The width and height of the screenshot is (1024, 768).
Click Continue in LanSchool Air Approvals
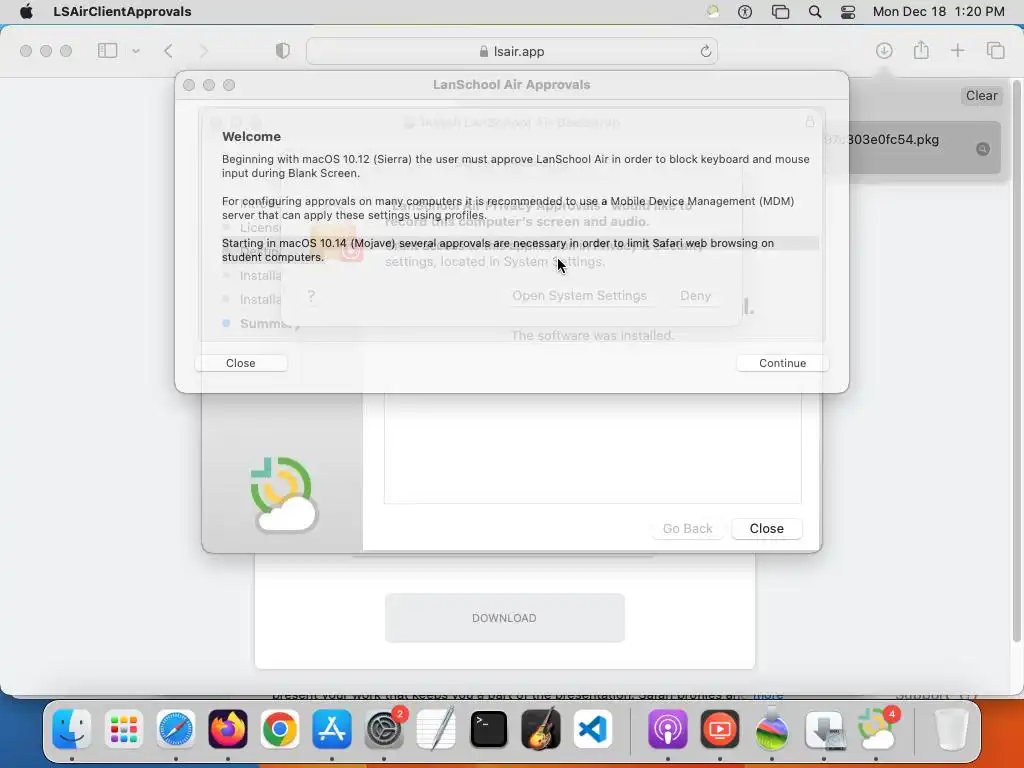(x=782, y=363)
